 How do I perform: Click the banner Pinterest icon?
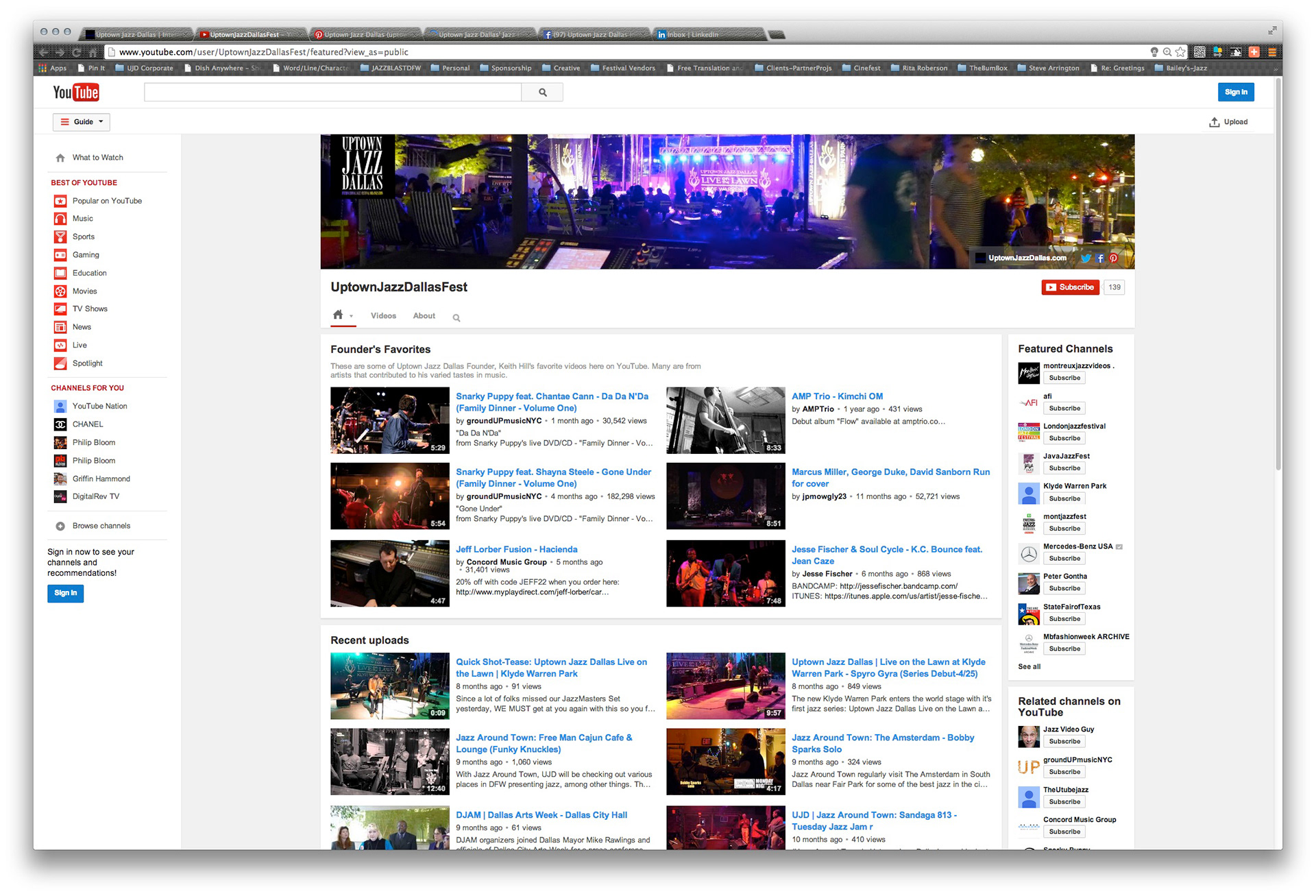pyautogui.click(x=1113, y=258)
